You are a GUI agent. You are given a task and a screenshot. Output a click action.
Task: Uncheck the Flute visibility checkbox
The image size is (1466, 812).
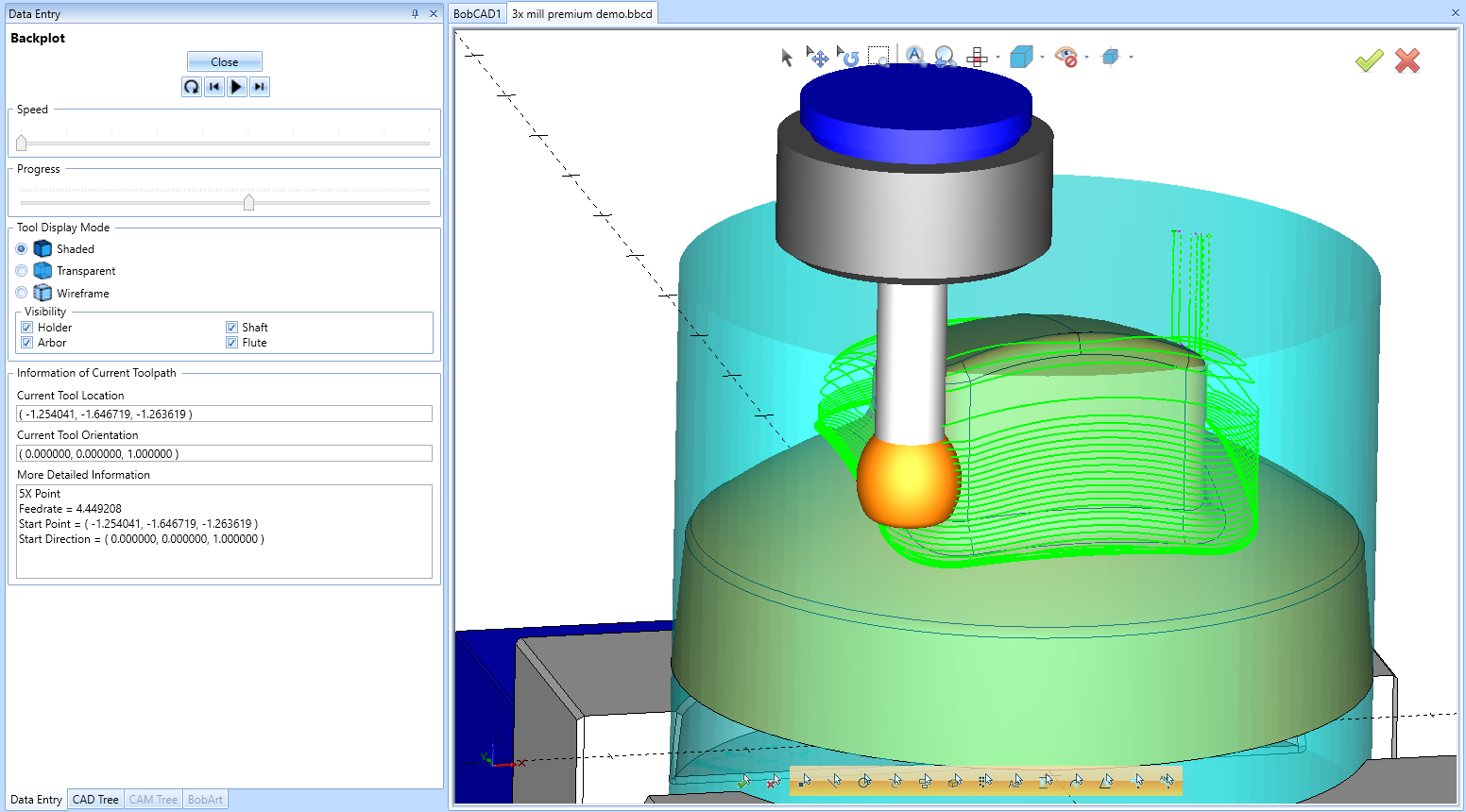pos(232,342)
